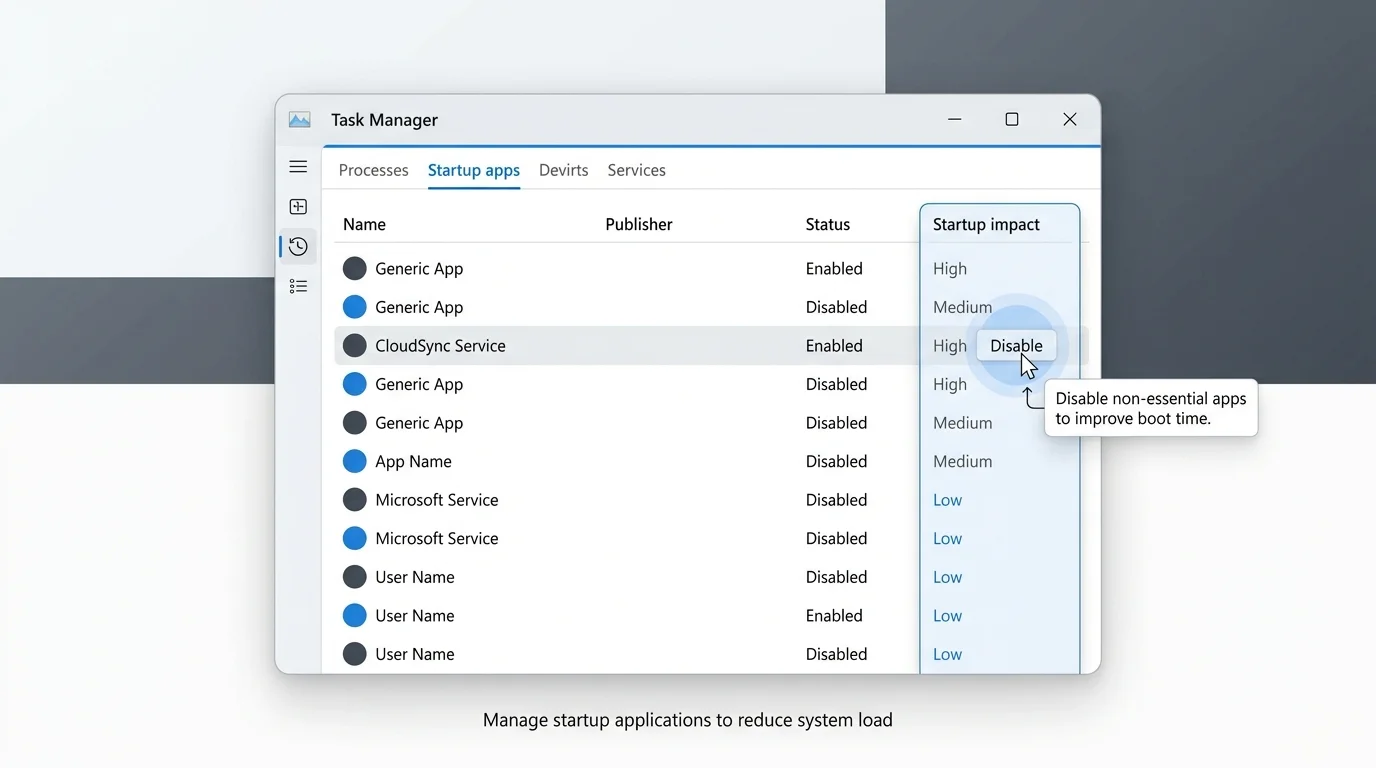The image size is (1376, 768).
Task: Close the Task Manager window
Action: tap(1070, 120)
